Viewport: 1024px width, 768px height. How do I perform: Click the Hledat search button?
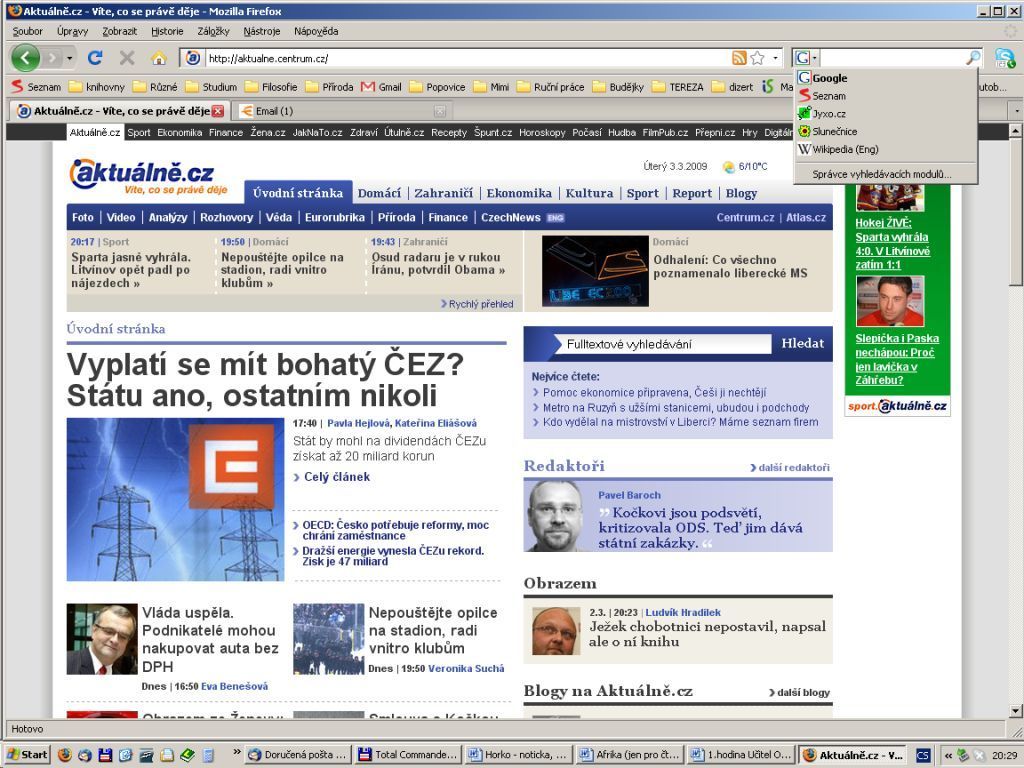(x=803, y=344)
